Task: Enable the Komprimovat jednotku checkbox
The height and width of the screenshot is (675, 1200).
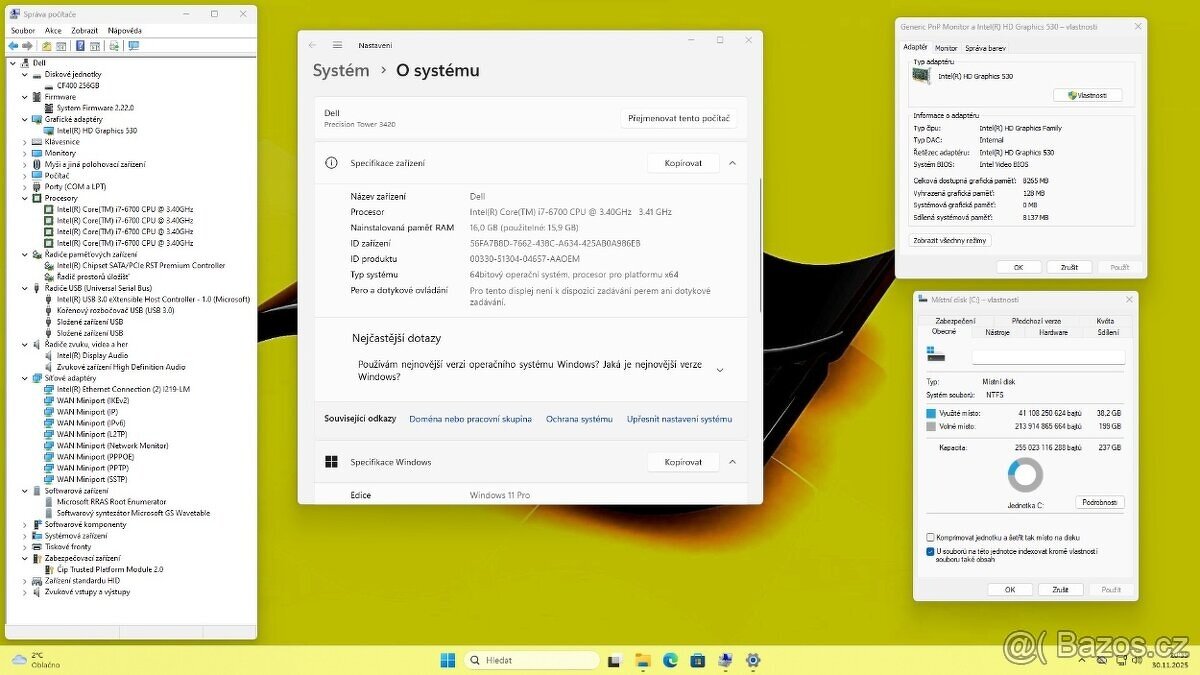Action: click(931, 537)
